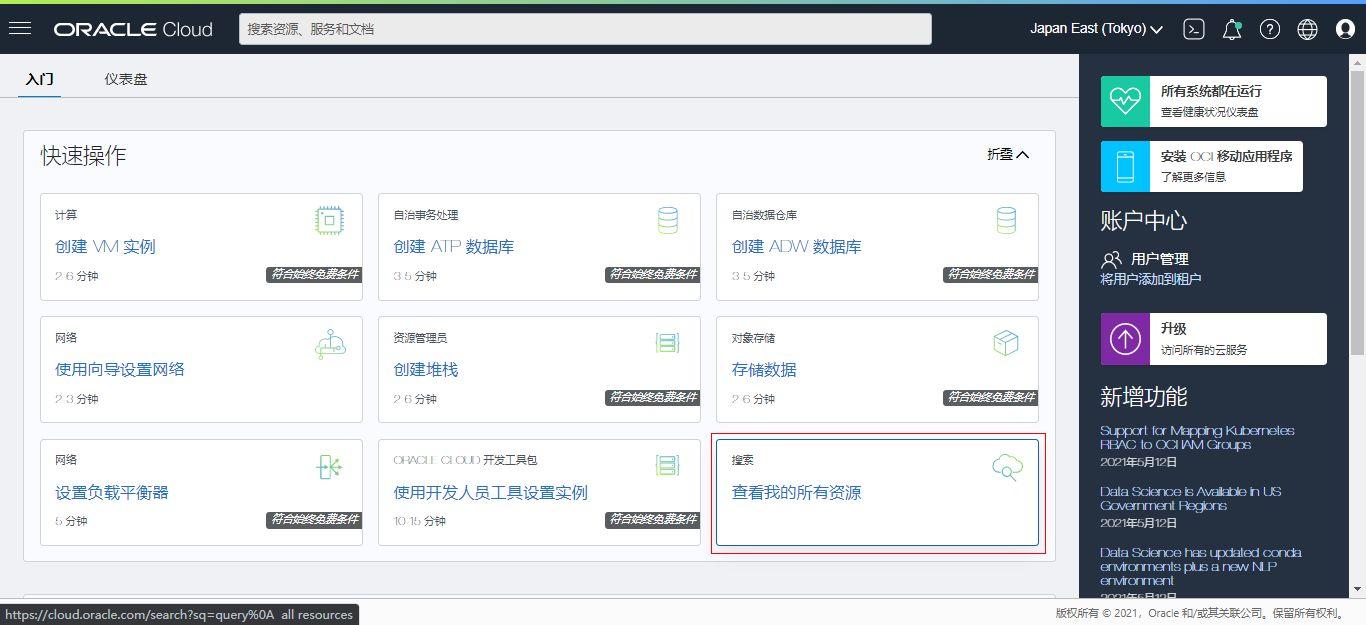The width and height of the screenshot is (1366, 625).
Task: Click the 符合始终免费条件 badge on 创建堆栈 card
Action: [x=652, y=397]
